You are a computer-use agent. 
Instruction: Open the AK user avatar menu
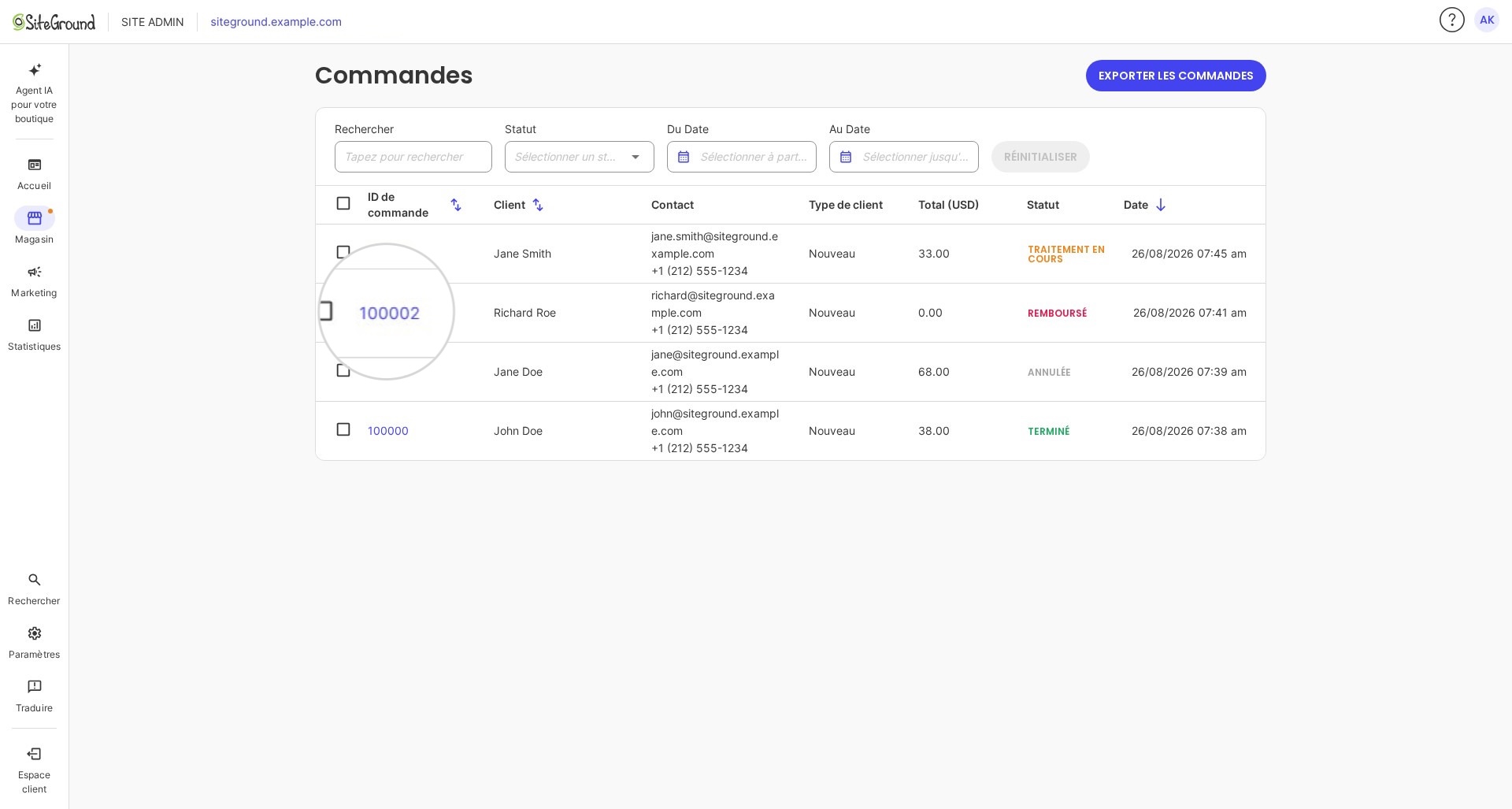click(1486, 20)
